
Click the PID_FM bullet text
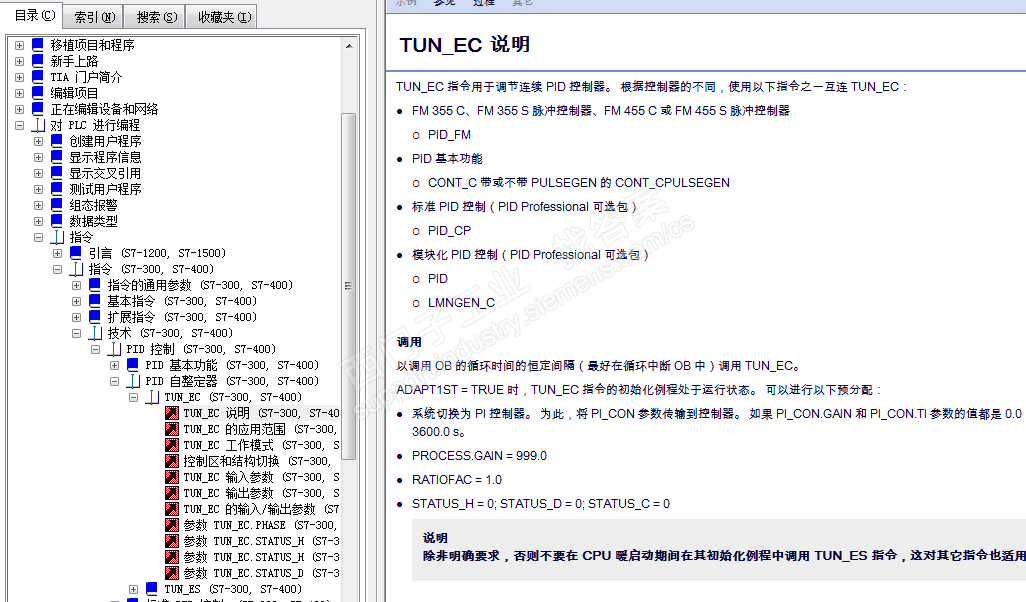pos(450,135)
